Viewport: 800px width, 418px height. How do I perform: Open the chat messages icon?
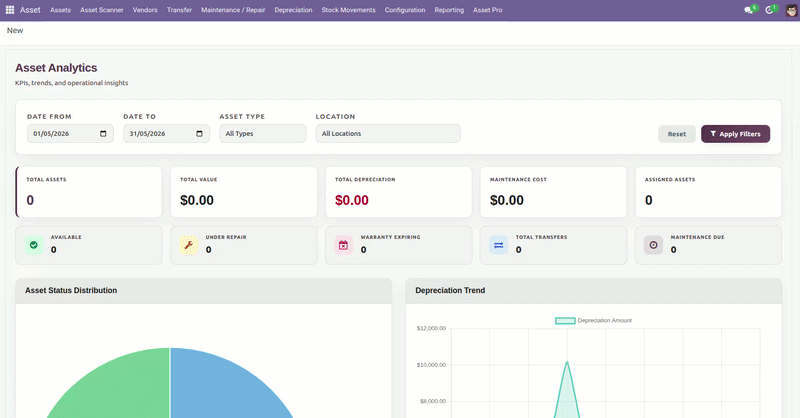748,10
